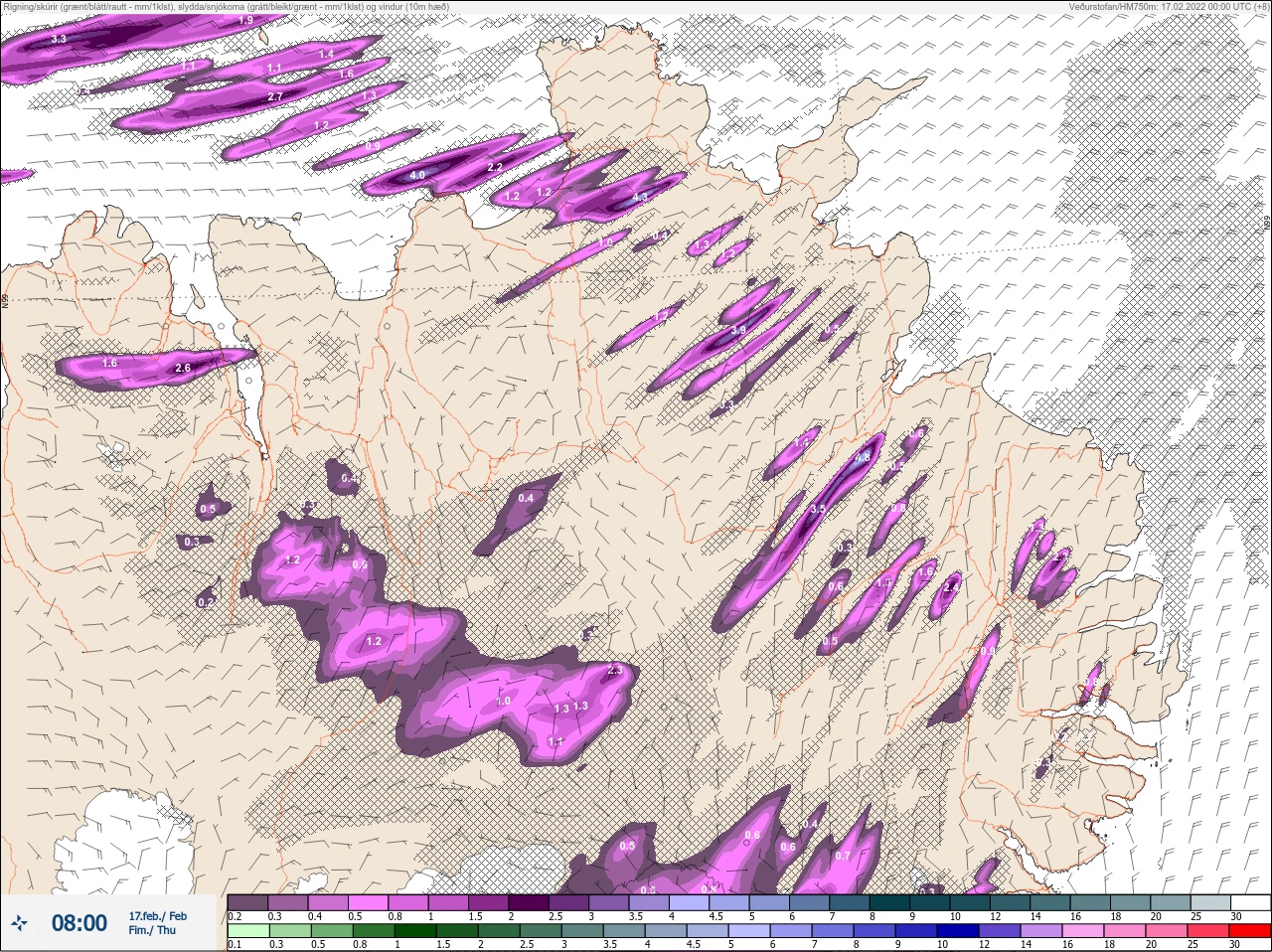Screen dimensions: 1272x952
Task: Click the date label '17.feb./ Feb'
Action: click(157, 915)
